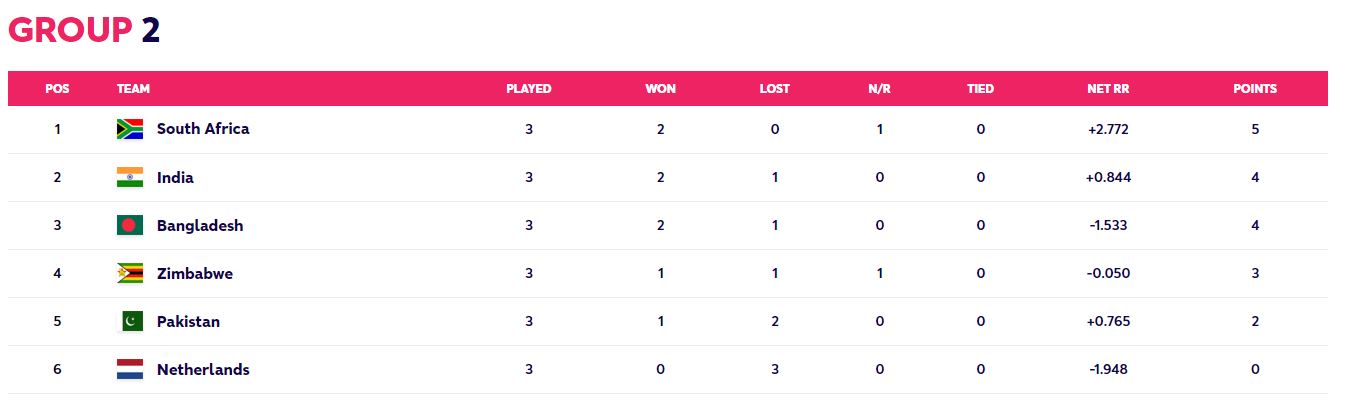
Task: Click the Pakistan flag icon
Action: click(x=130, y=321)
